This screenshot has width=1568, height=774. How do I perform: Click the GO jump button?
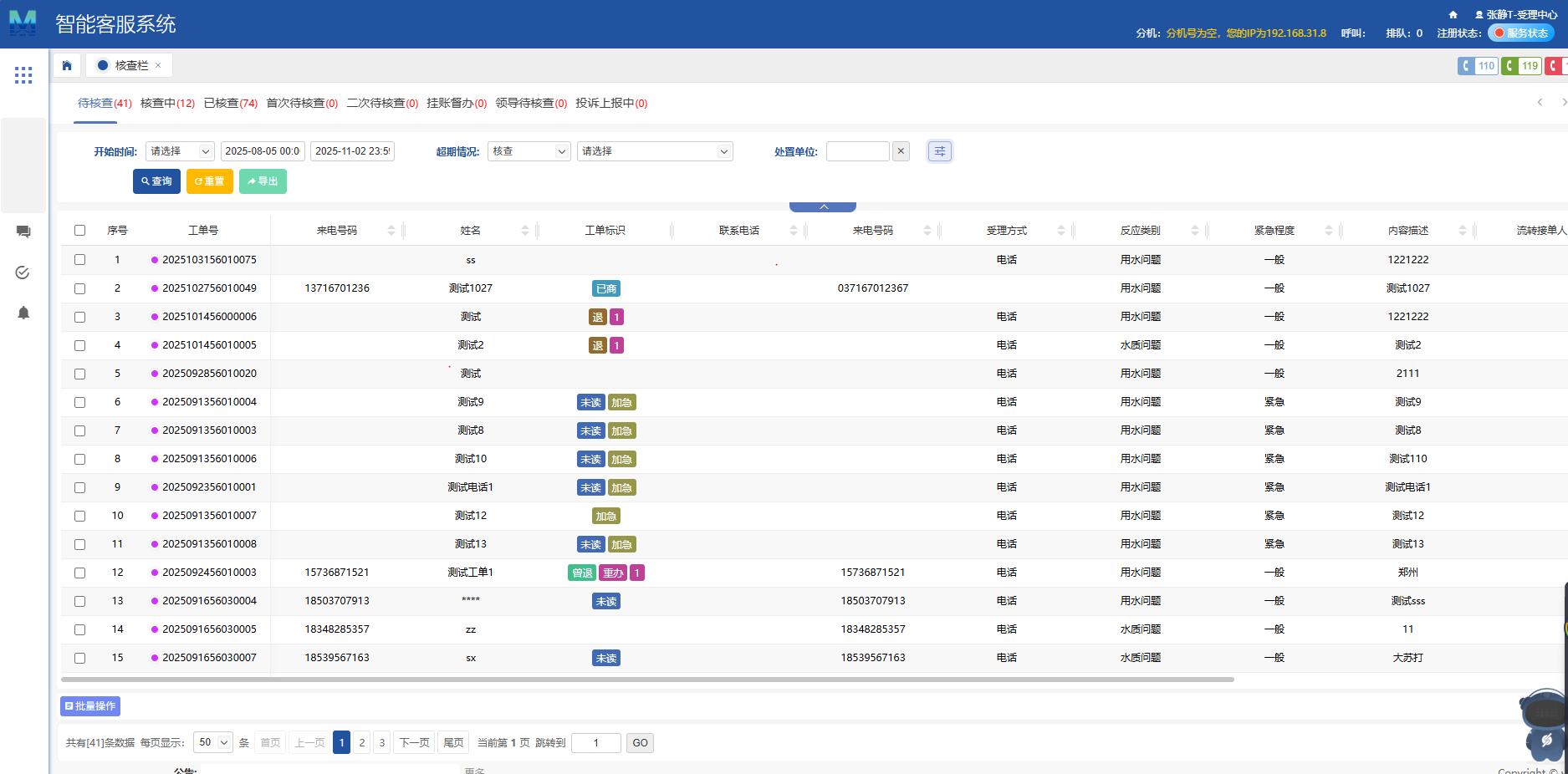click(640, 743)
